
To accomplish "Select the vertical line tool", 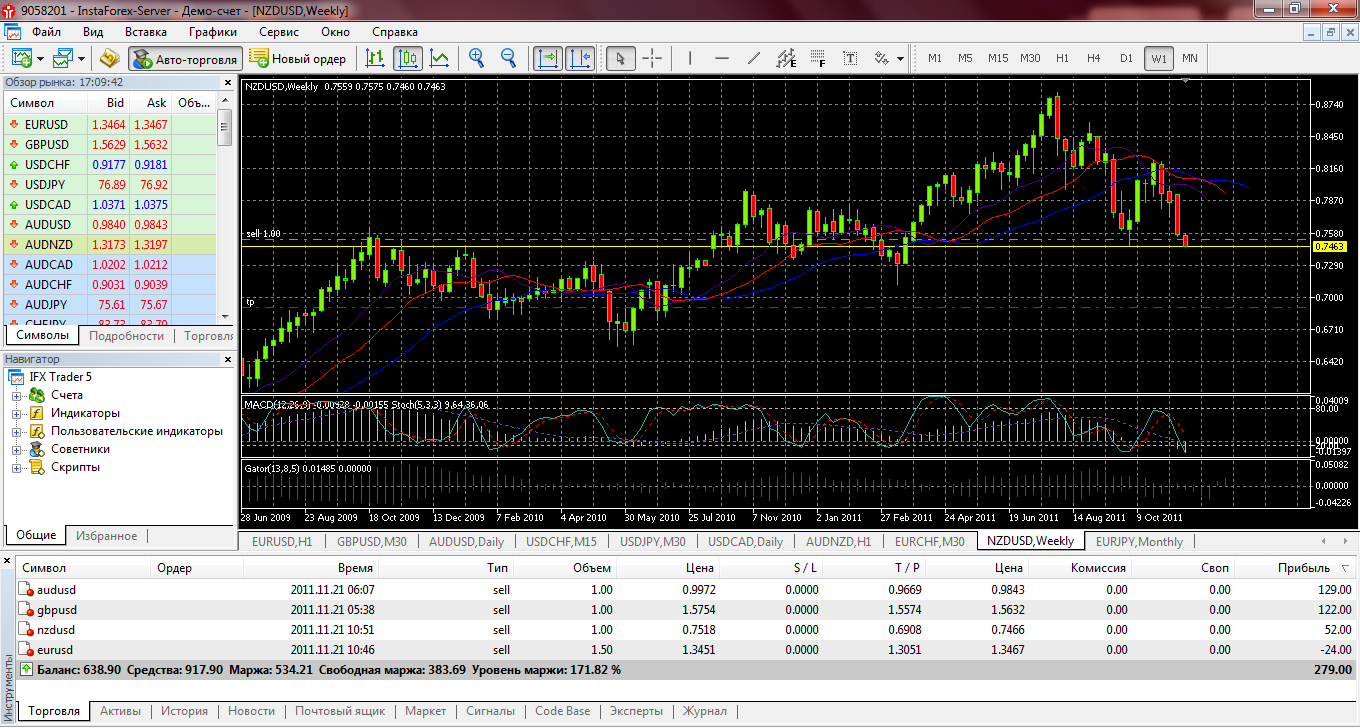I will point(689,58).
